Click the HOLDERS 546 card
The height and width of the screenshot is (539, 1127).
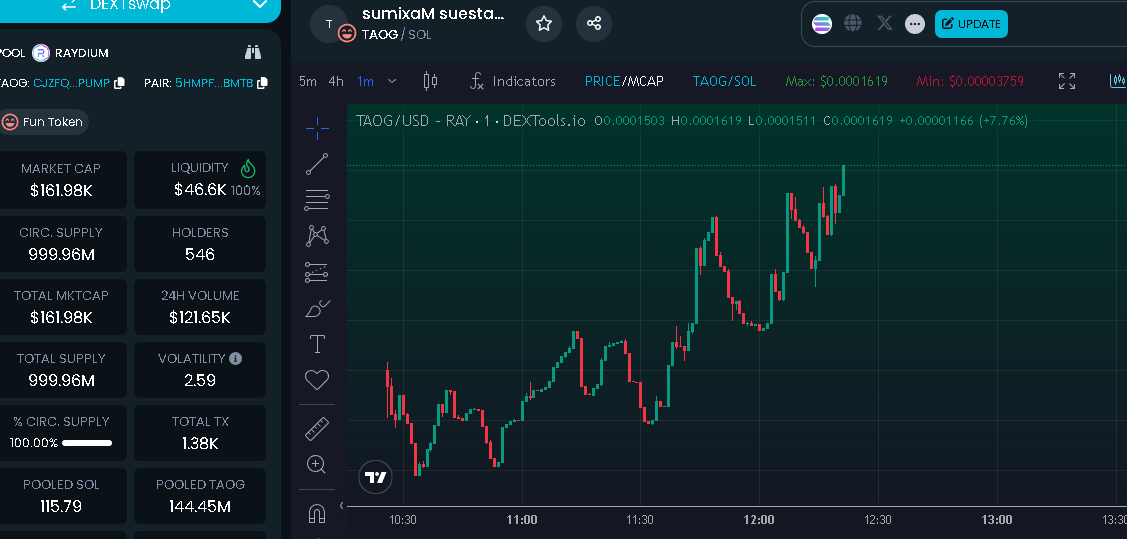point(200,244)
